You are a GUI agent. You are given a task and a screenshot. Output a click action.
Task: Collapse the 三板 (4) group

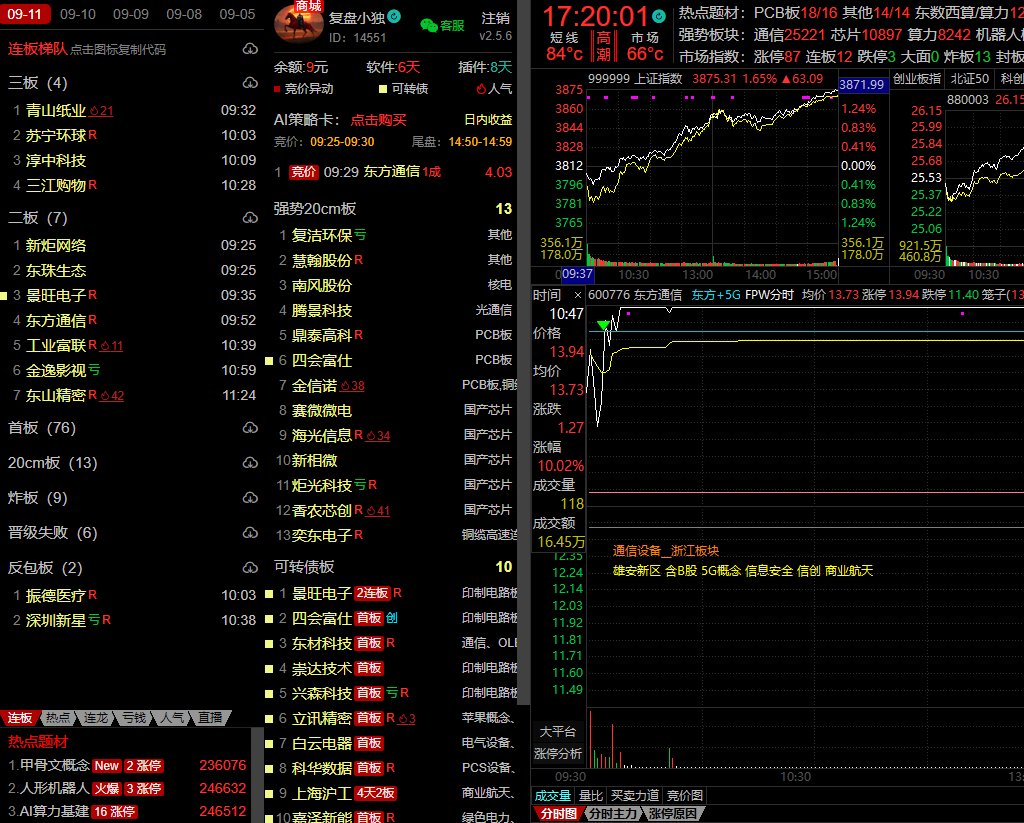coord(37,83)
